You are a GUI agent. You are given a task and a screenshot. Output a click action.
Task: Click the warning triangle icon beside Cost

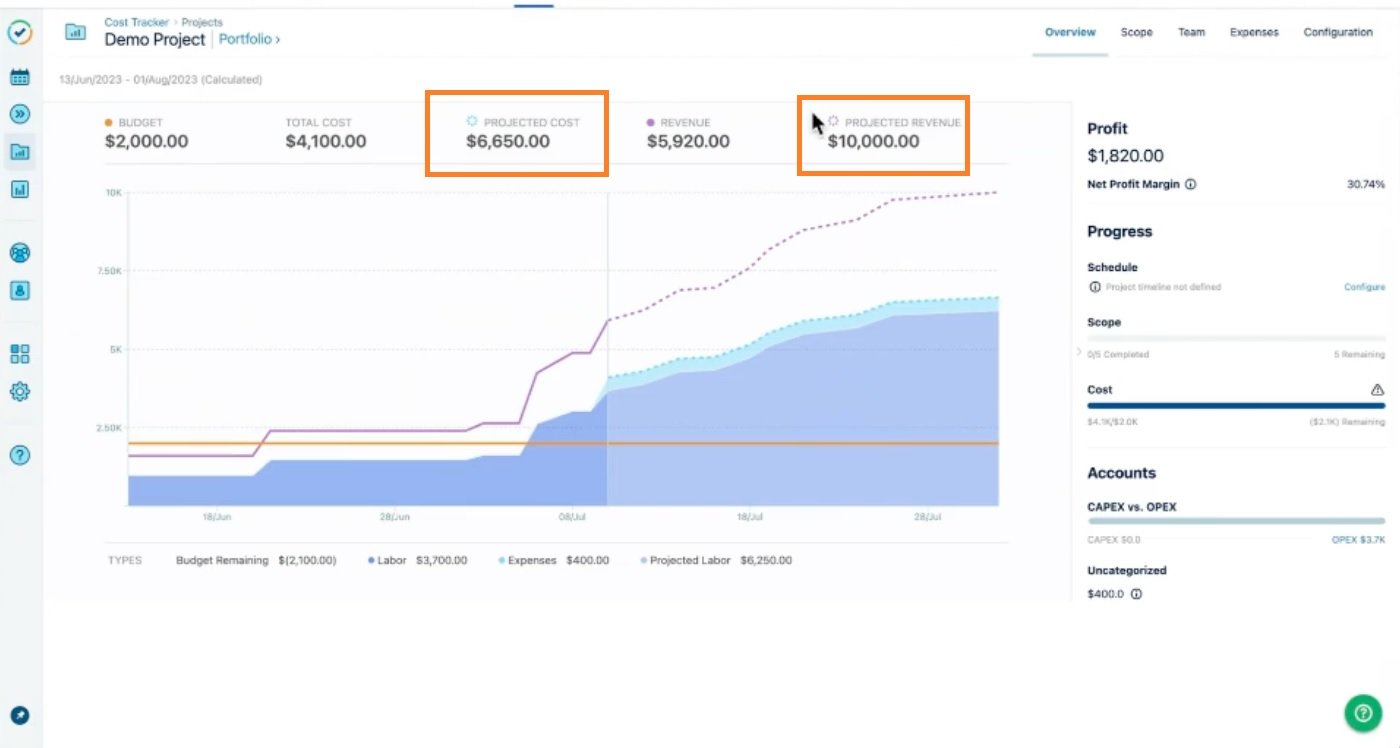(1377, 389)
